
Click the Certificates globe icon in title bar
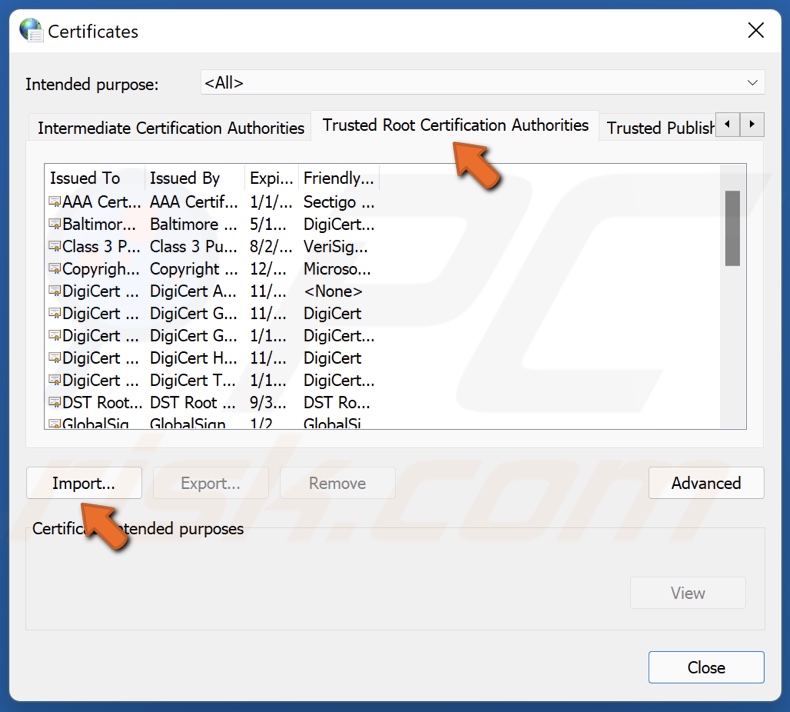[31, 30]
